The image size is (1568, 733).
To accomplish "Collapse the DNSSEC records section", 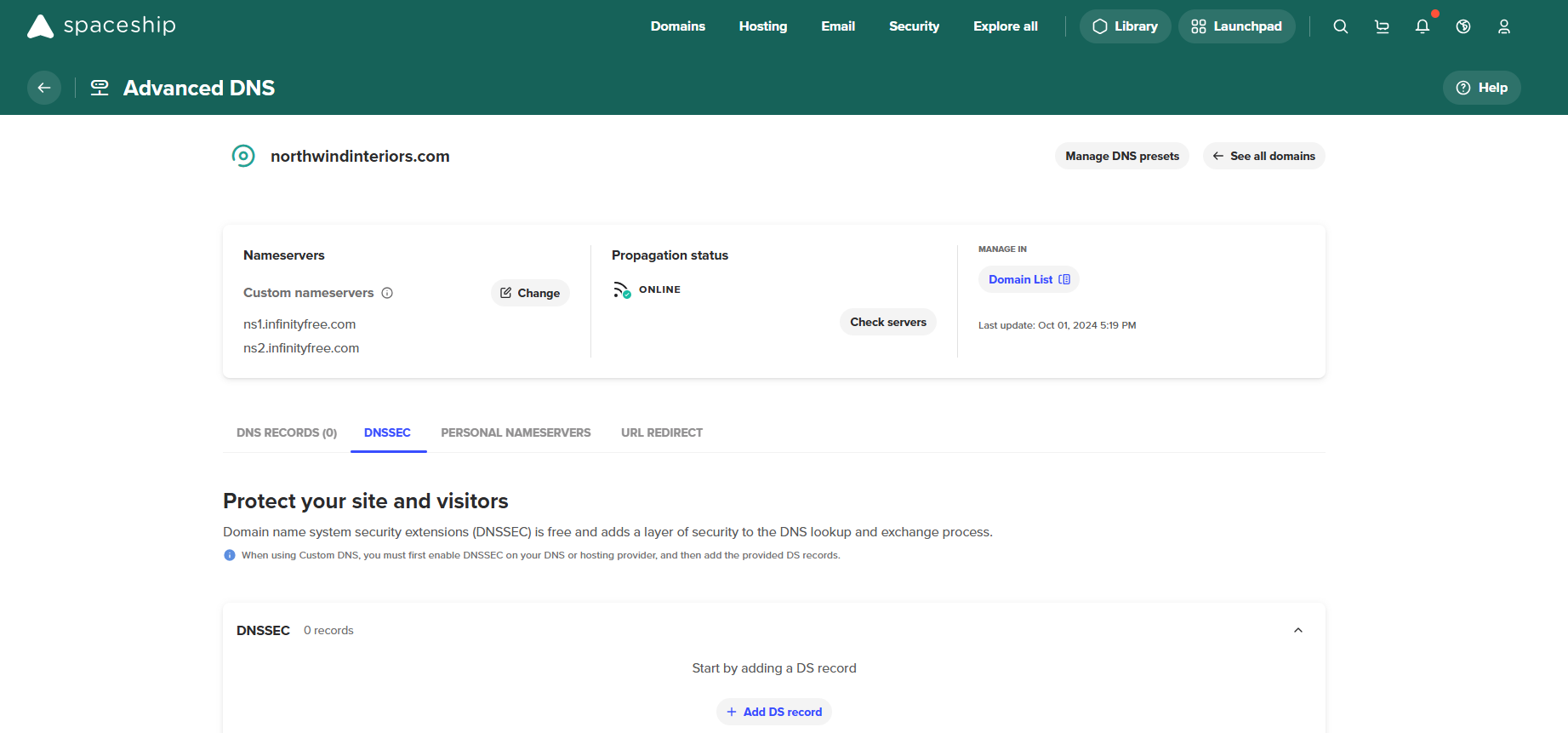I will (x=1297, y=630).
